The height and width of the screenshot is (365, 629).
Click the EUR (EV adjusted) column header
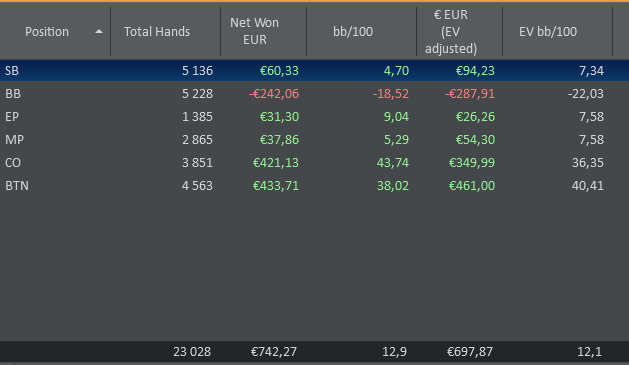pos(451,32)
